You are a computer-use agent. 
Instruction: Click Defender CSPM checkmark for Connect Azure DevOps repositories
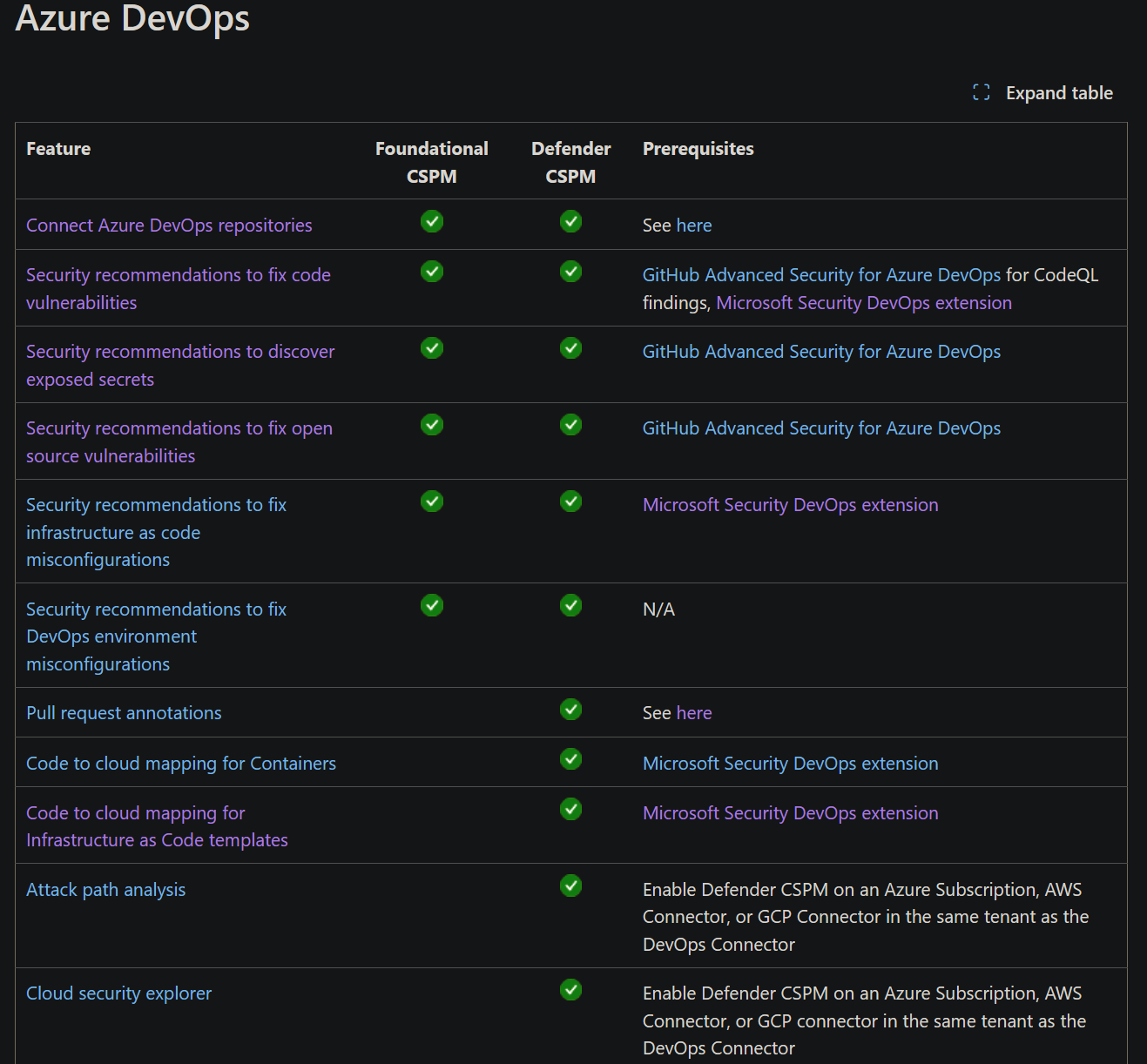point(571,221)
